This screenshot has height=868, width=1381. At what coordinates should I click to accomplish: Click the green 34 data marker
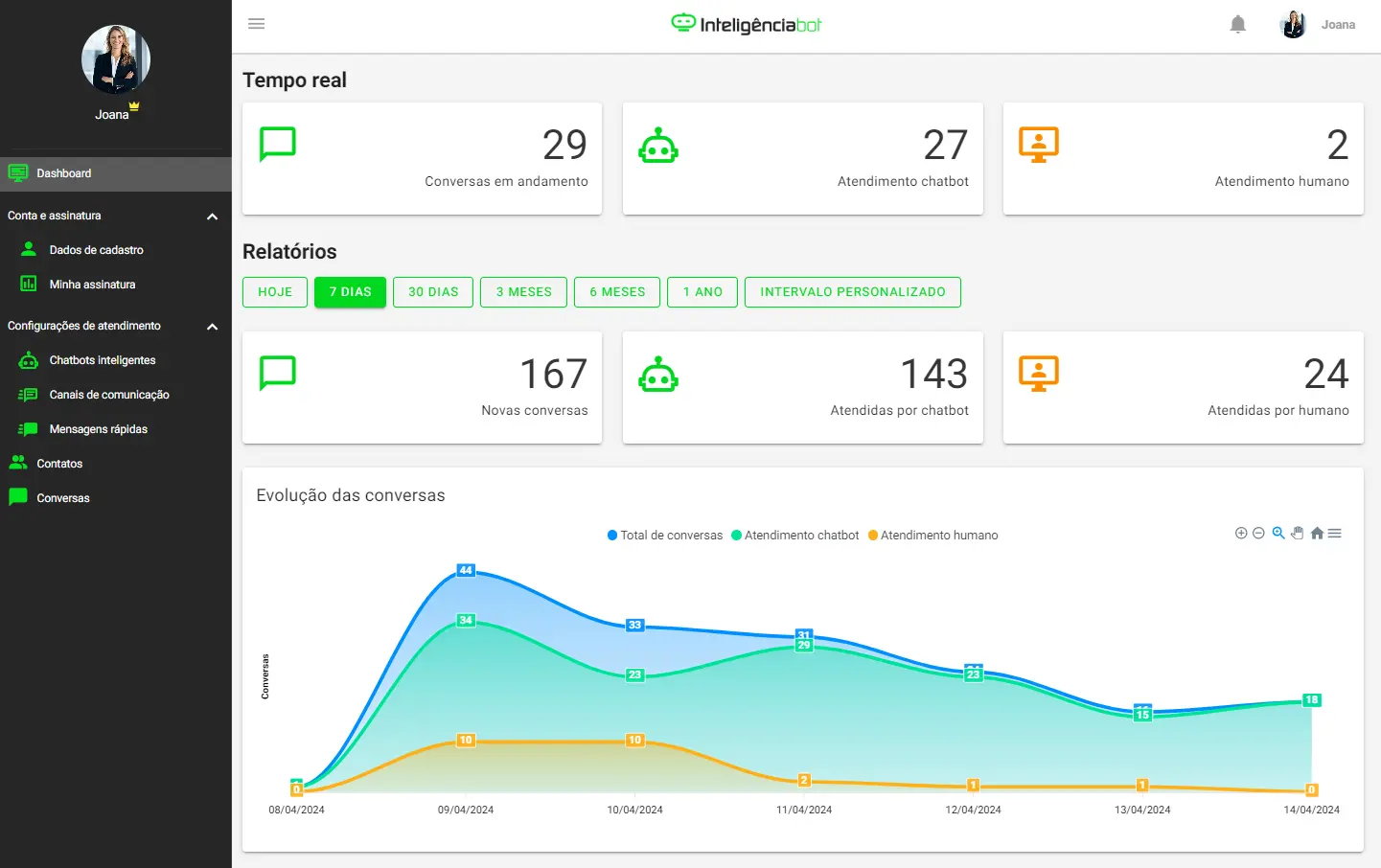(466, 620)
